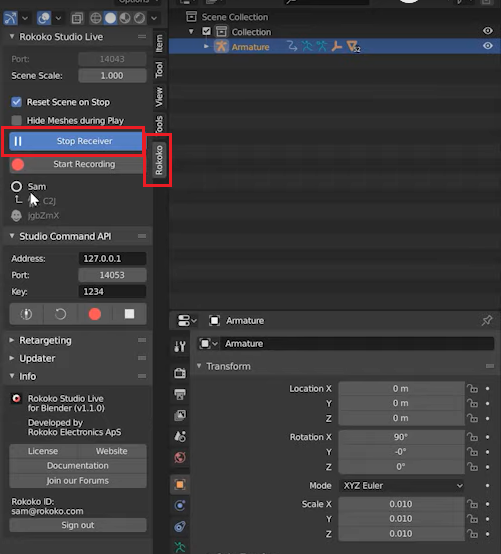Switch to material preview shading
501x554 pixels.
pos(125,18)
